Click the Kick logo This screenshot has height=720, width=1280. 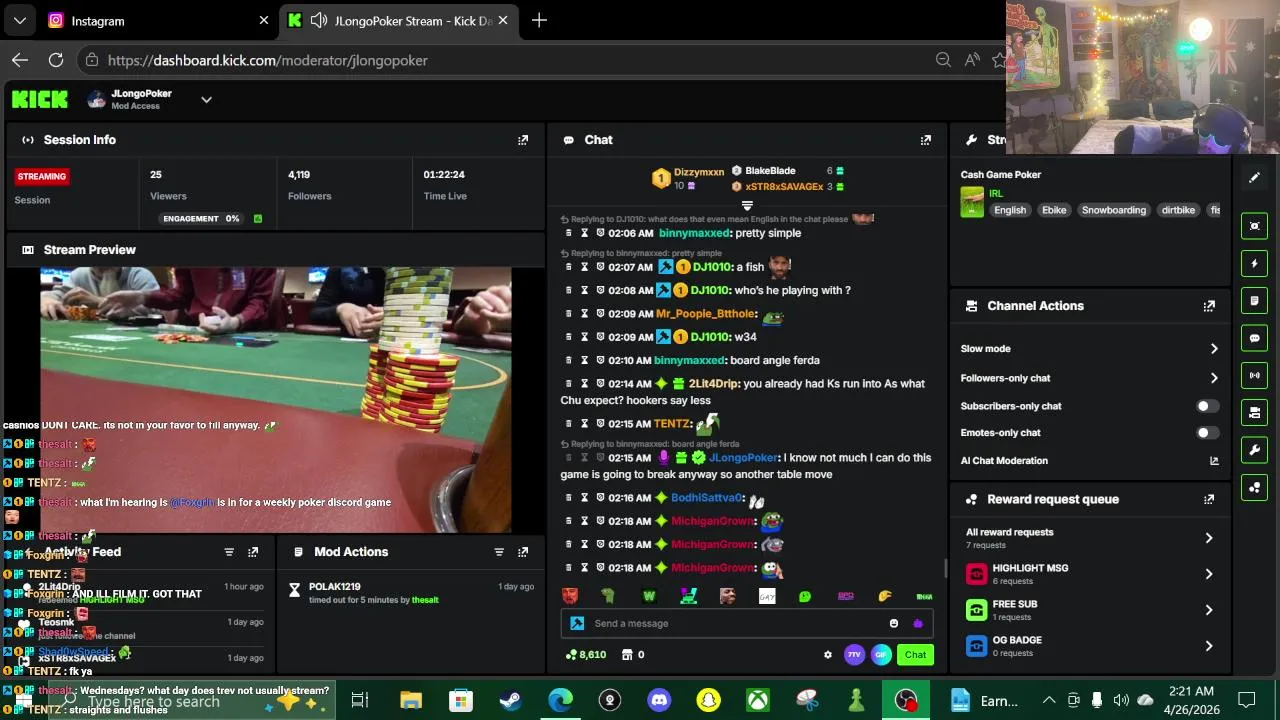click(x=40, y=99)
